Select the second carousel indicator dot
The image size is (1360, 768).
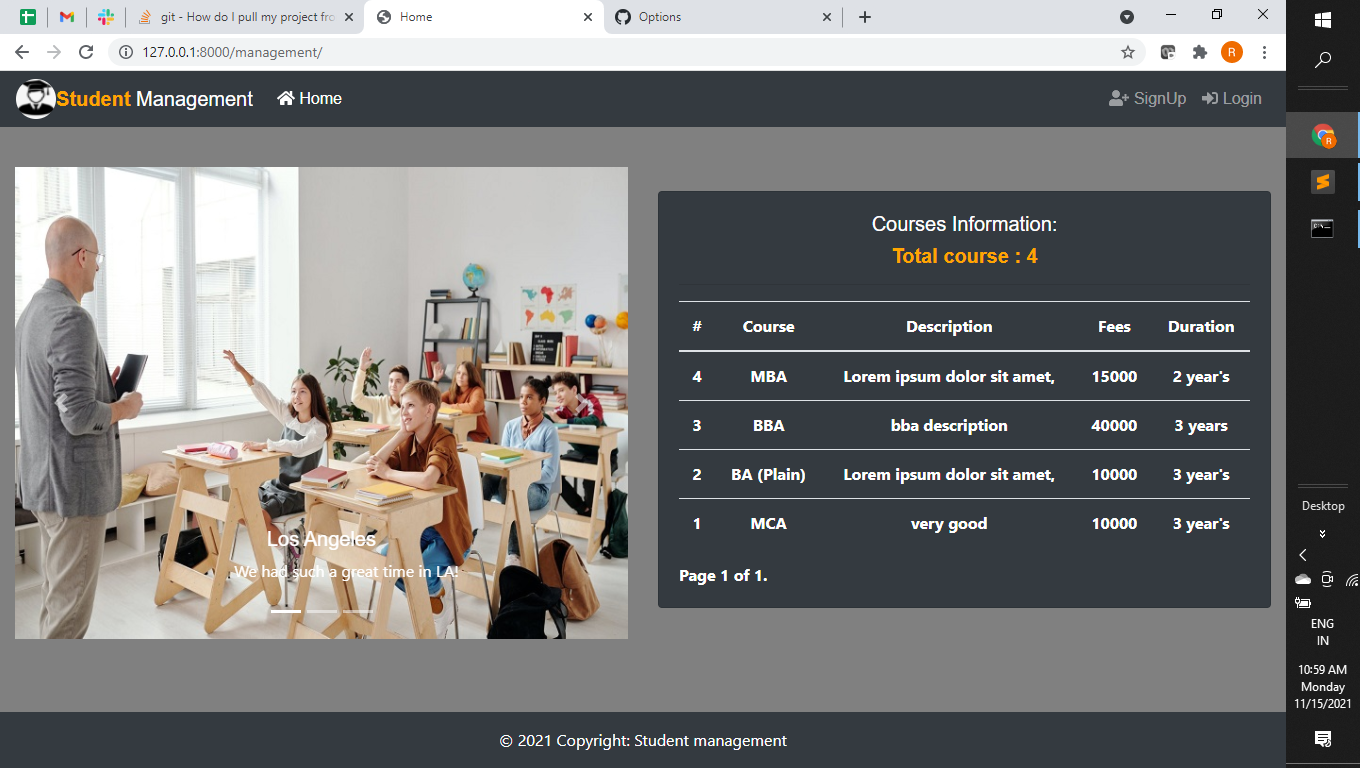[321, 610]
